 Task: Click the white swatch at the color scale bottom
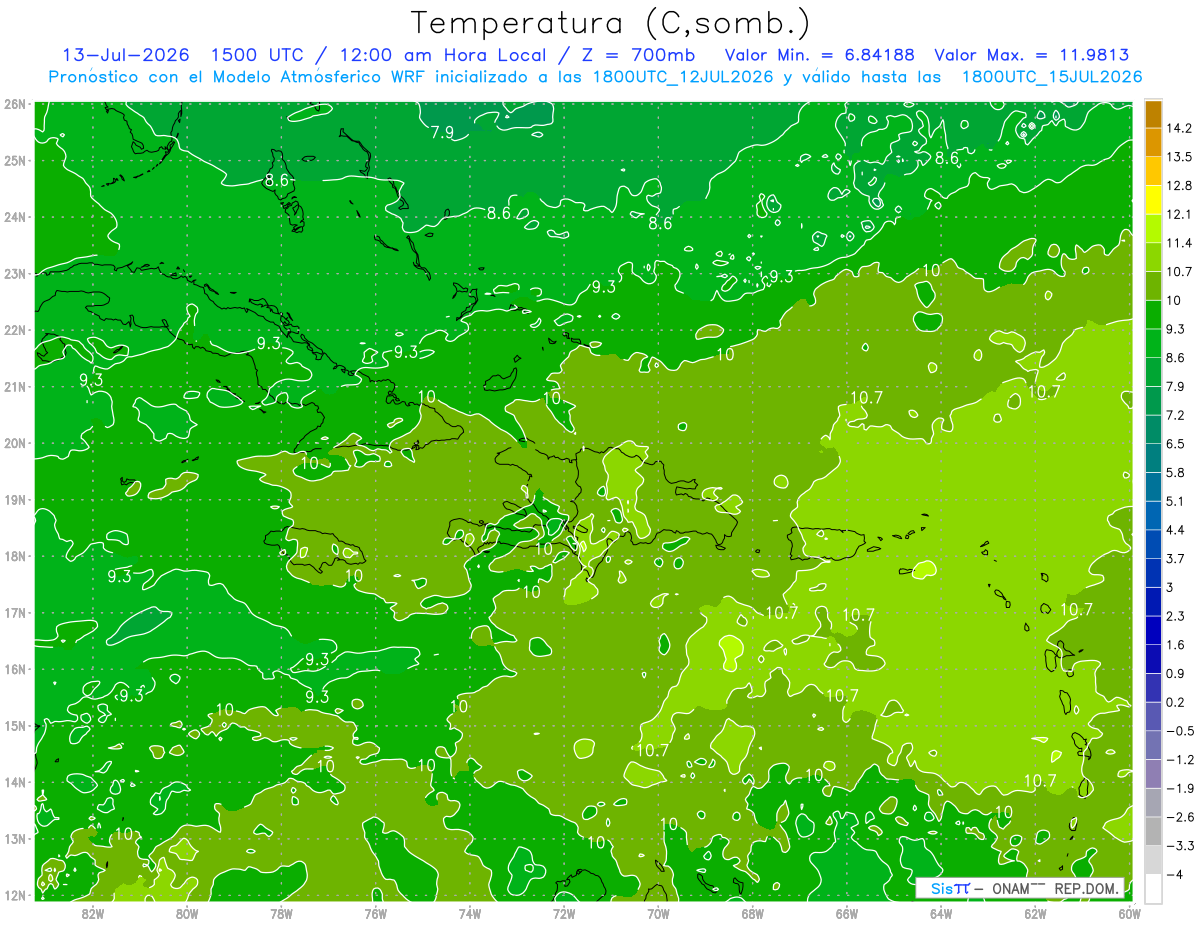tap(1153, 888)
